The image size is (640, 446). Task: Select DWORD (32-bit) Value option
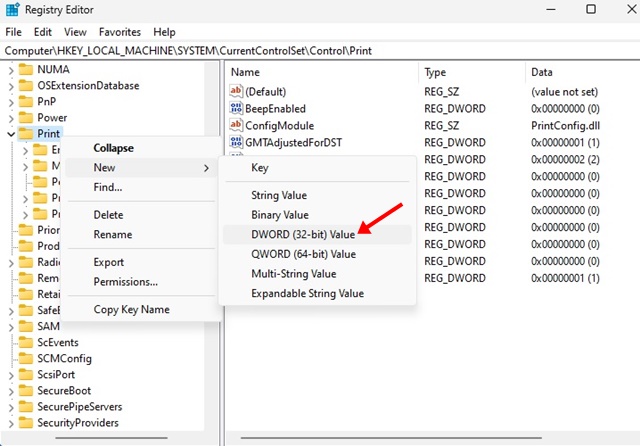(317, 234)
